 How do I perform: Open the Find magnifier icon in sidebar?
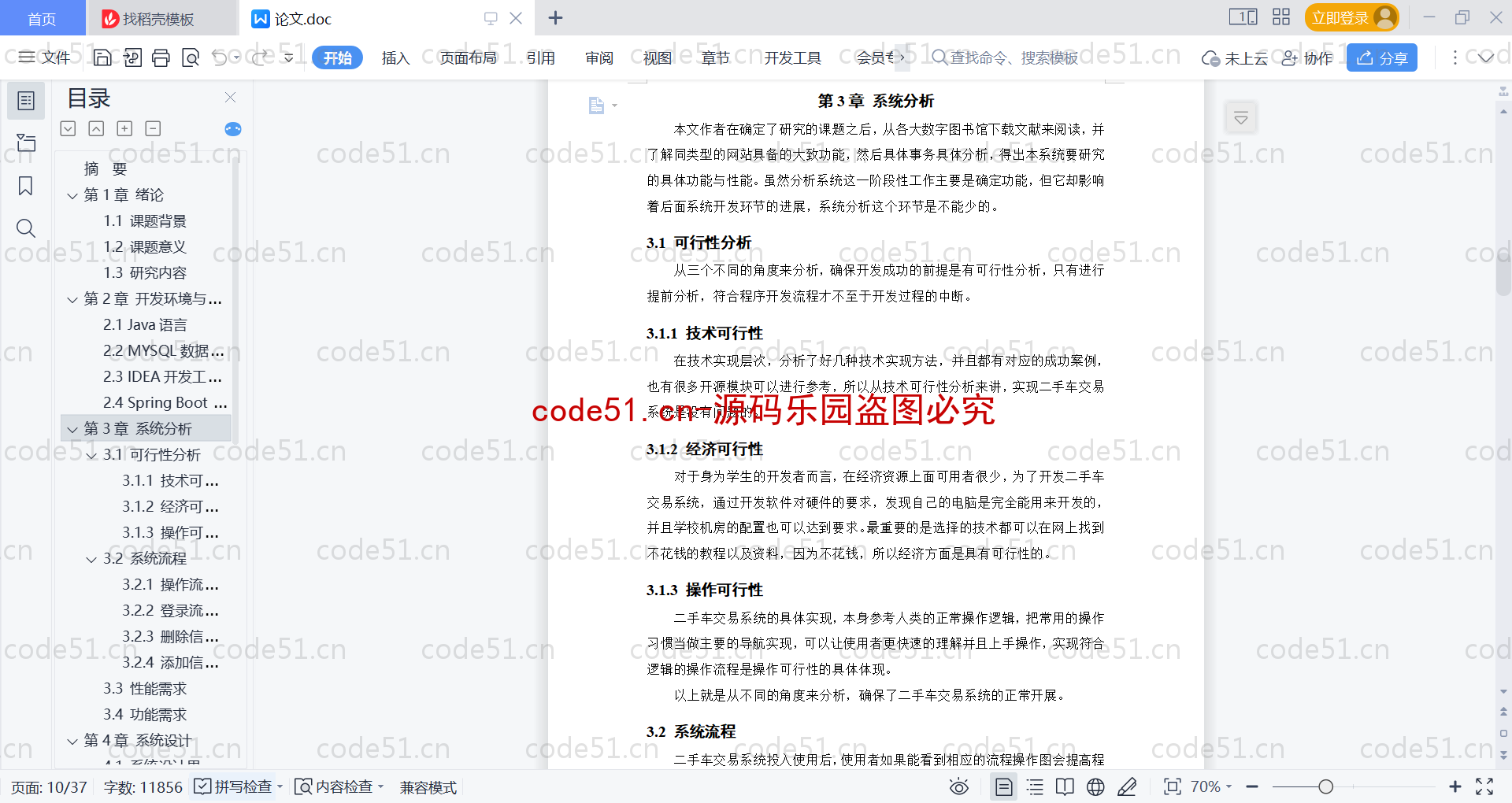coord(26,228)
